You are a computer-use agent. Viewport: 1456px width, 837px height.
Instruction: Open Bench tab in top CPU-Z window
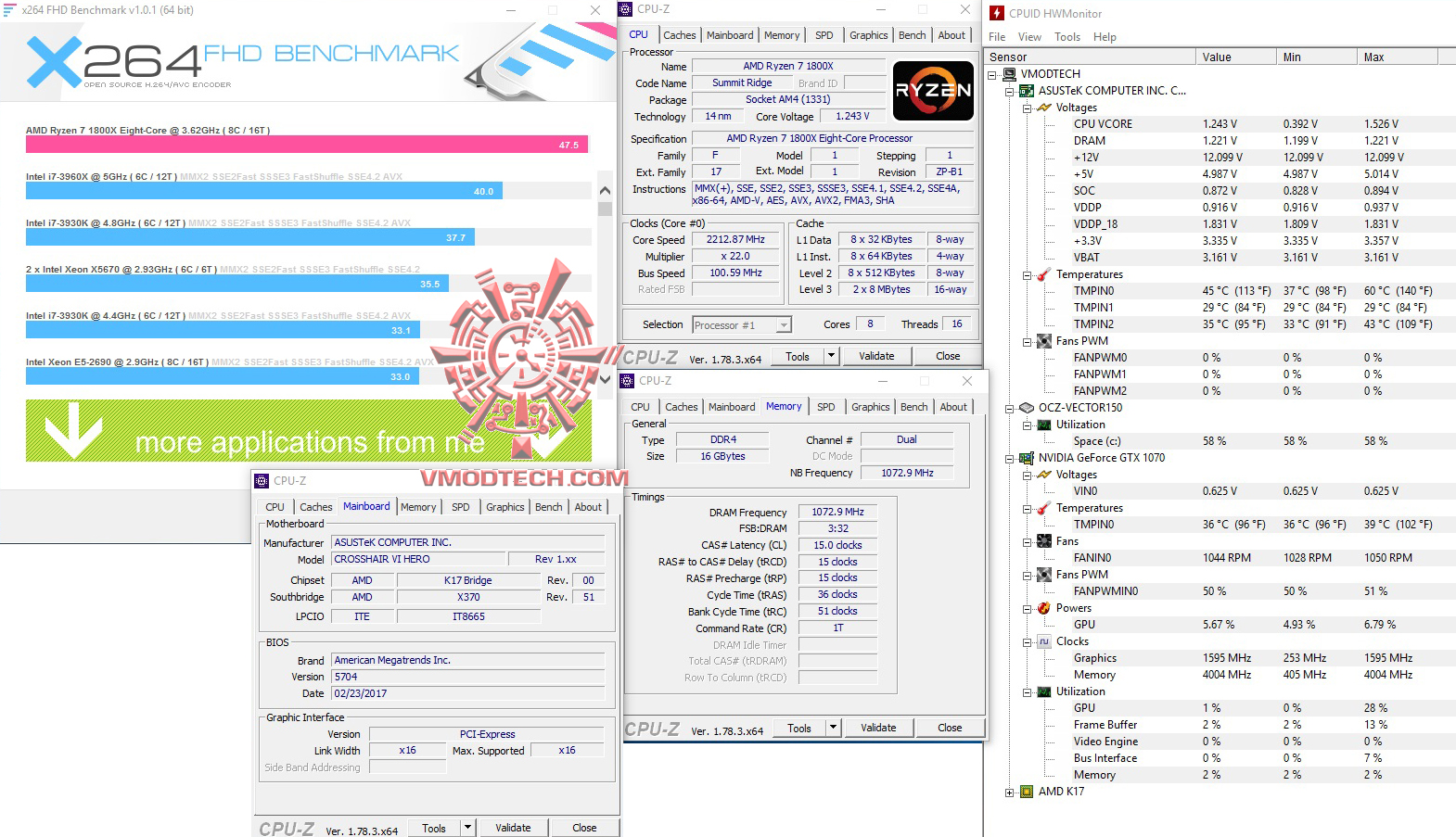(x=913, y=35)
